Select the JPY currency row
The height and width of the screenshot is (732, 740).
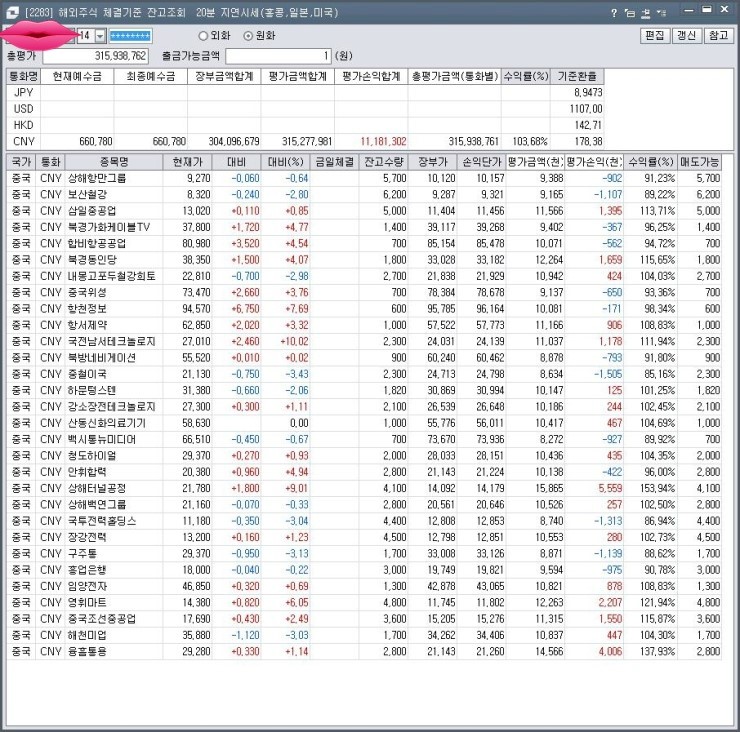coord(305,93)
